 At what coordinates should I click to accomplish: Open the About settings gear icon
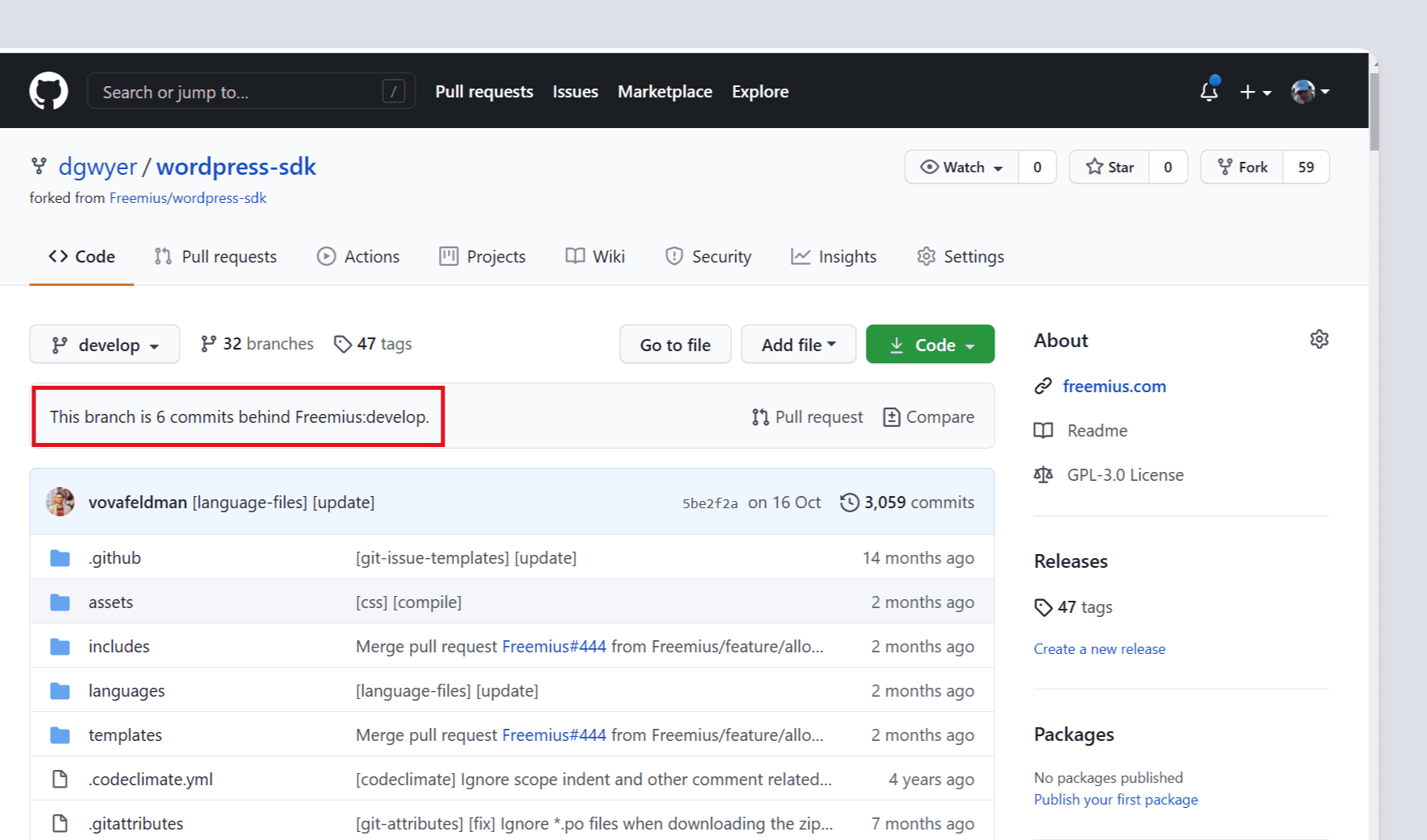click(x=1319, y=339)
